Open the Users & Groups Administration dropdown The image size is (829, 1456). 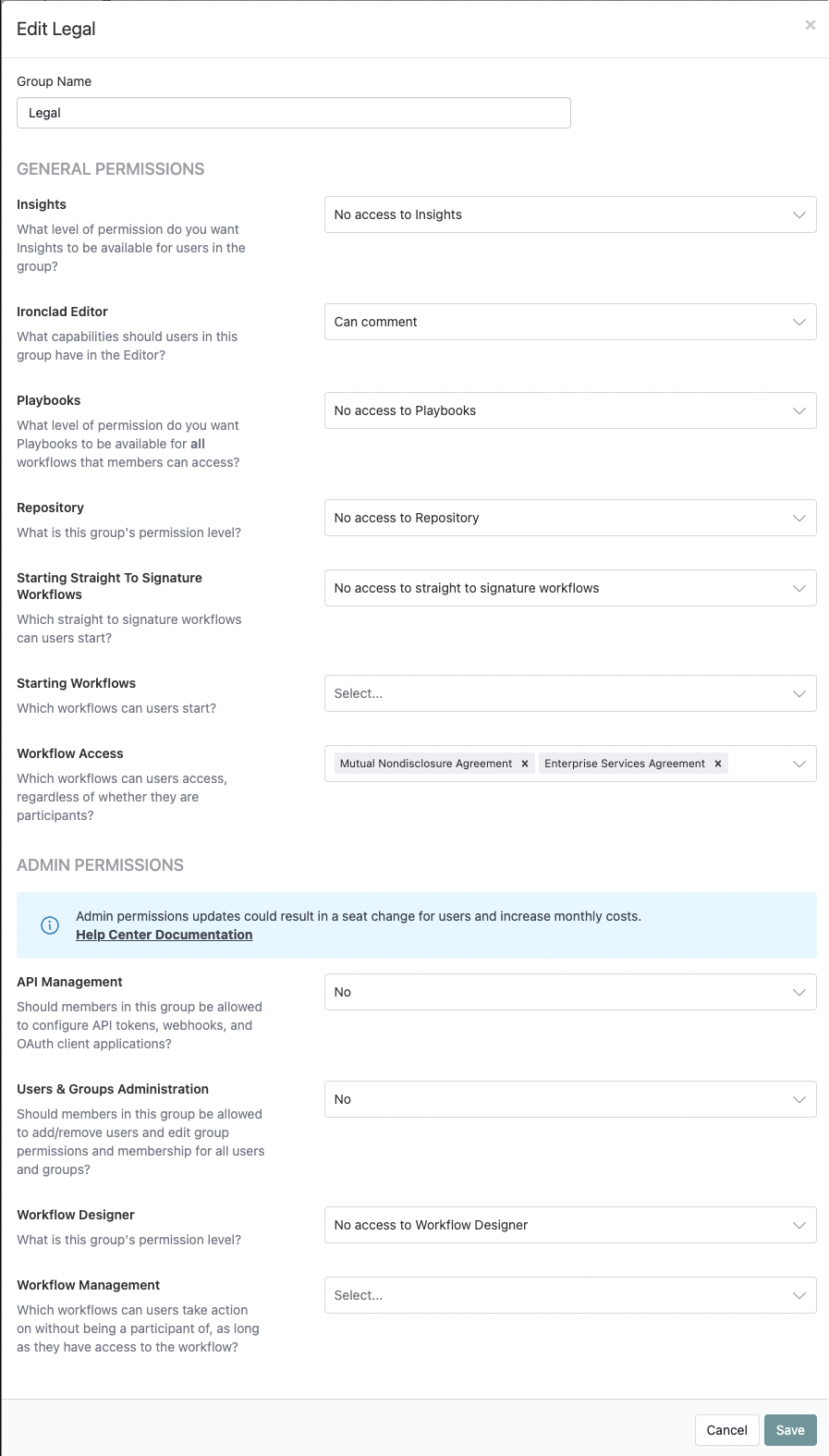[570, 1099]
